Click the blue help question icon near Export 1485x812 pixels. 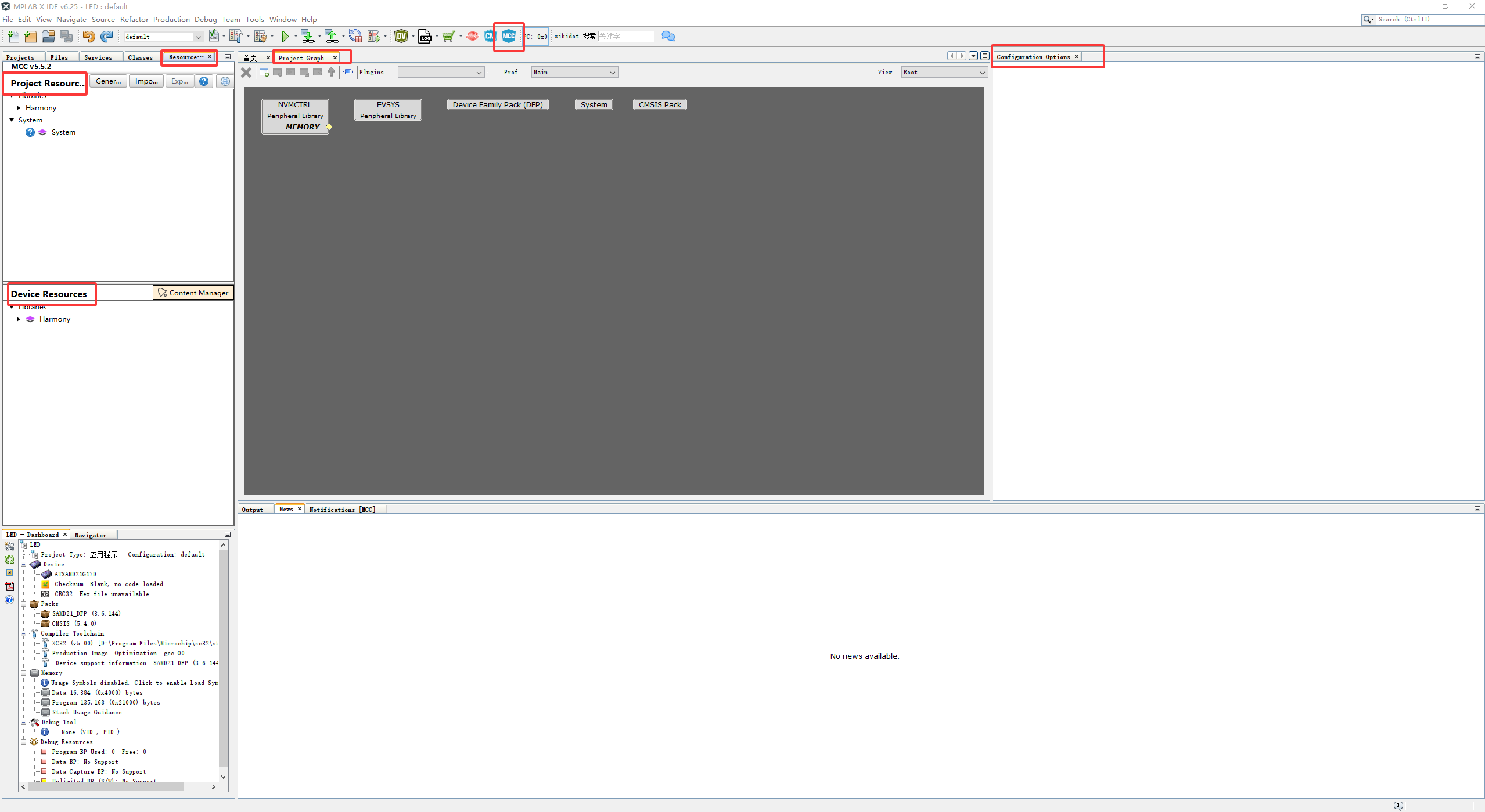point(204,81)
